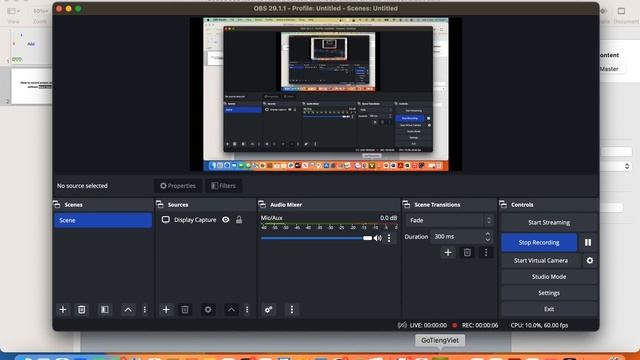Move source up with arrow icon
Image resolution: width=640 pixels, height=360 pixels.
point(231,310)
